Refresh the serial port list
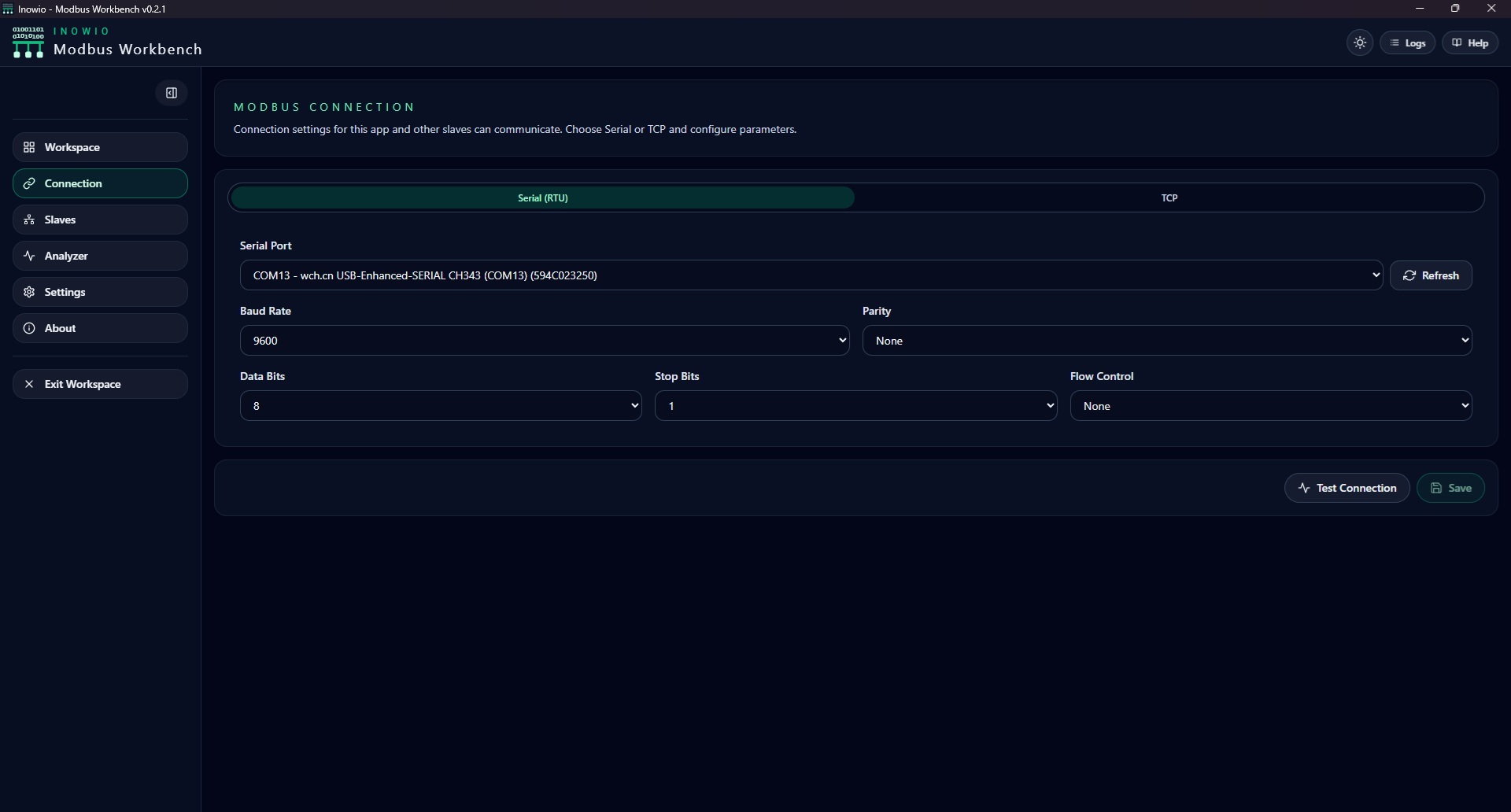 tap(1431, 275)
